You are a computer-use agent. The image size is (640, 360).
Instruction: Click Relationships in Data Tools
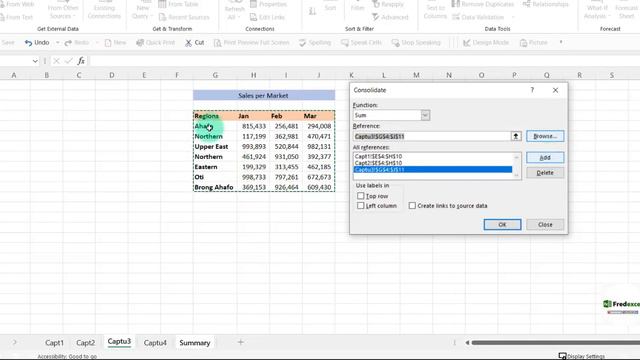[546, 4]
